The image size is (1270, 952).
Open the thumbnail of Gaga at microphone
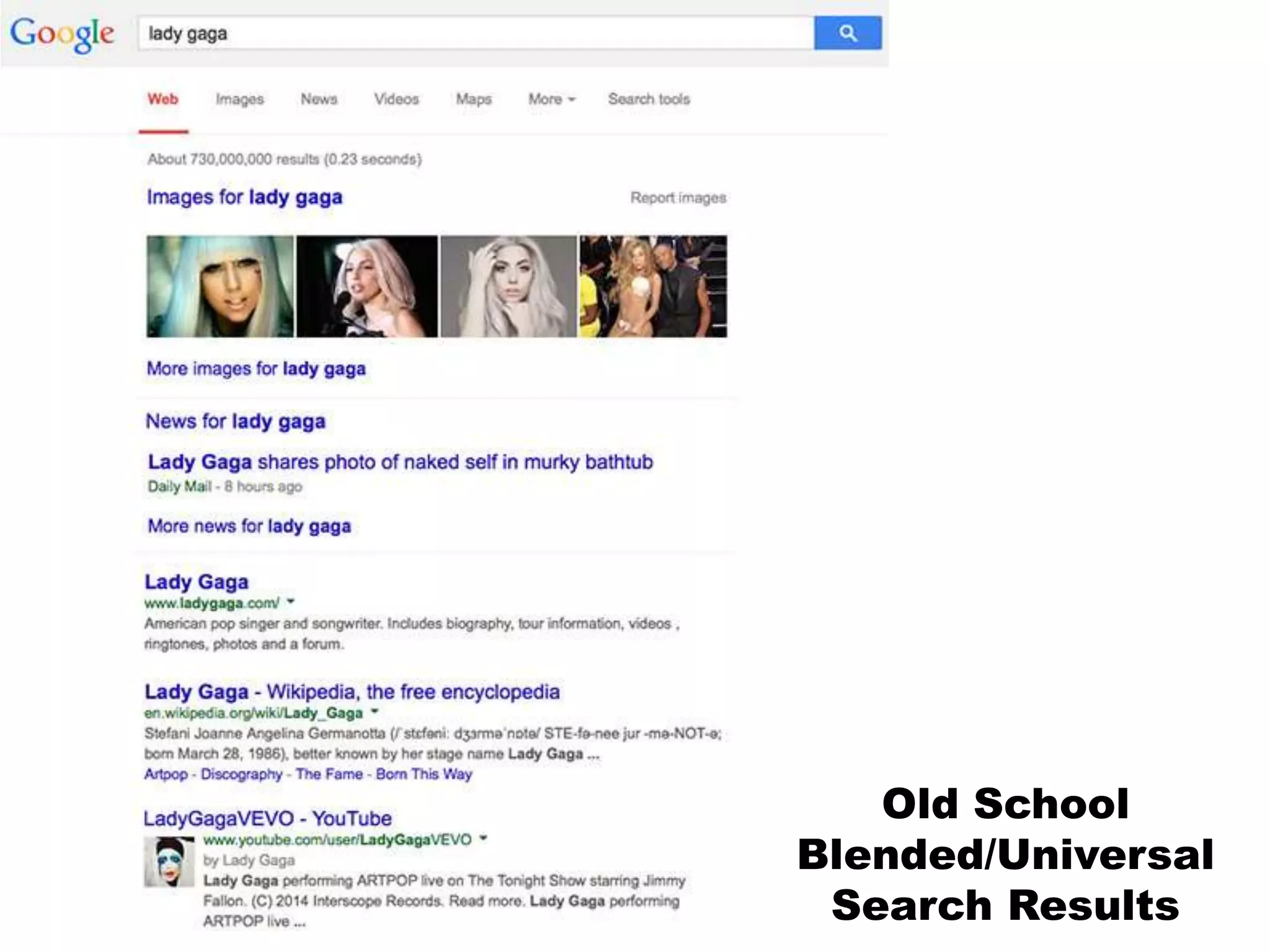[367, 286]
